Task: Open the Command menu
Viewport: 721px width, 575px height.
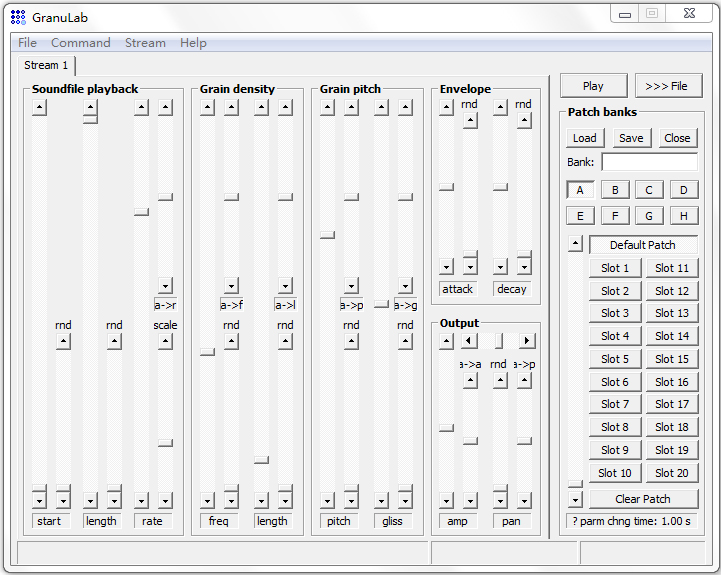Action: 80,43
